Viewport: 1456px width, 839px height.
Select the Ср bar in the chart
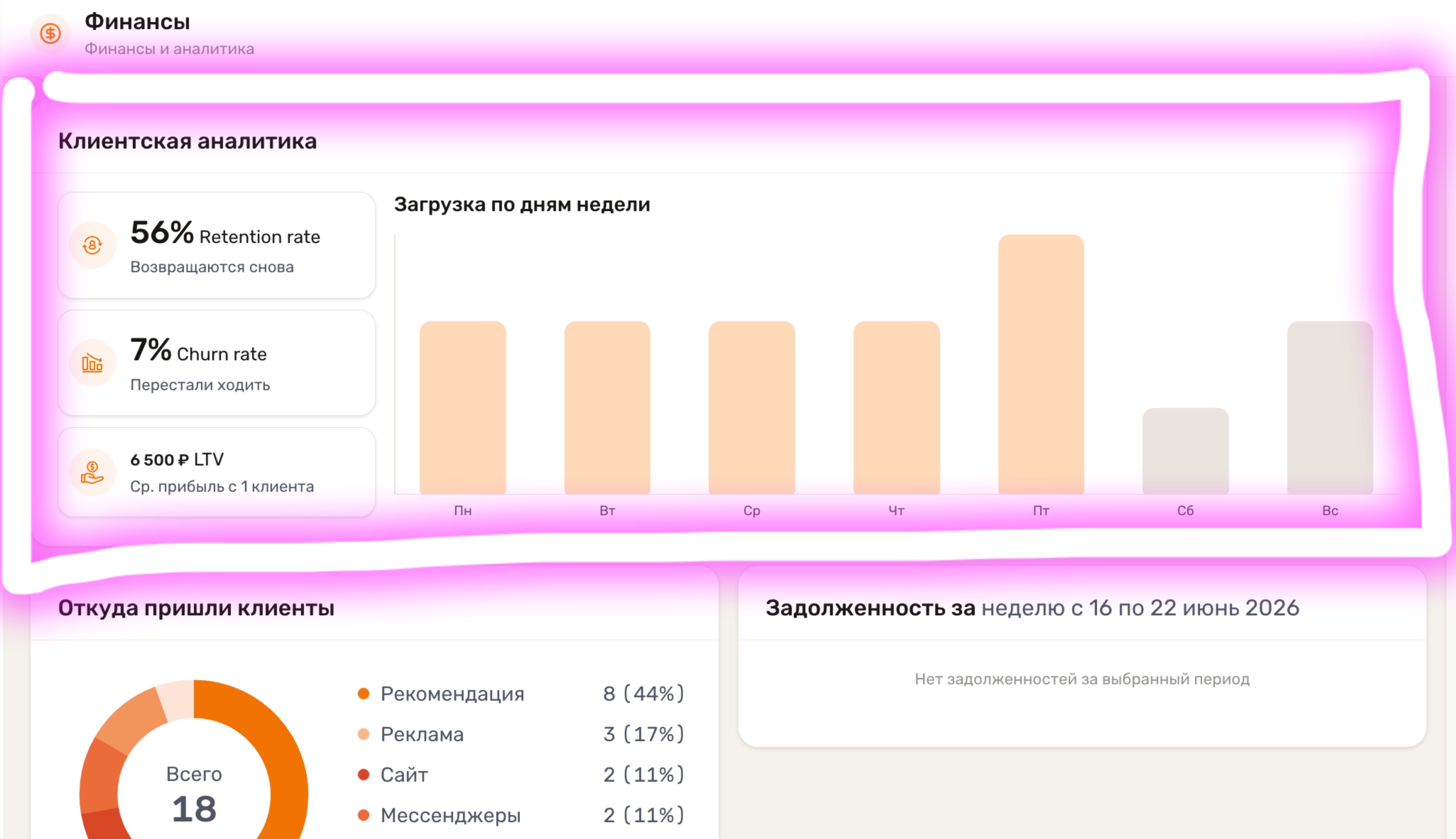click(752, 407)
